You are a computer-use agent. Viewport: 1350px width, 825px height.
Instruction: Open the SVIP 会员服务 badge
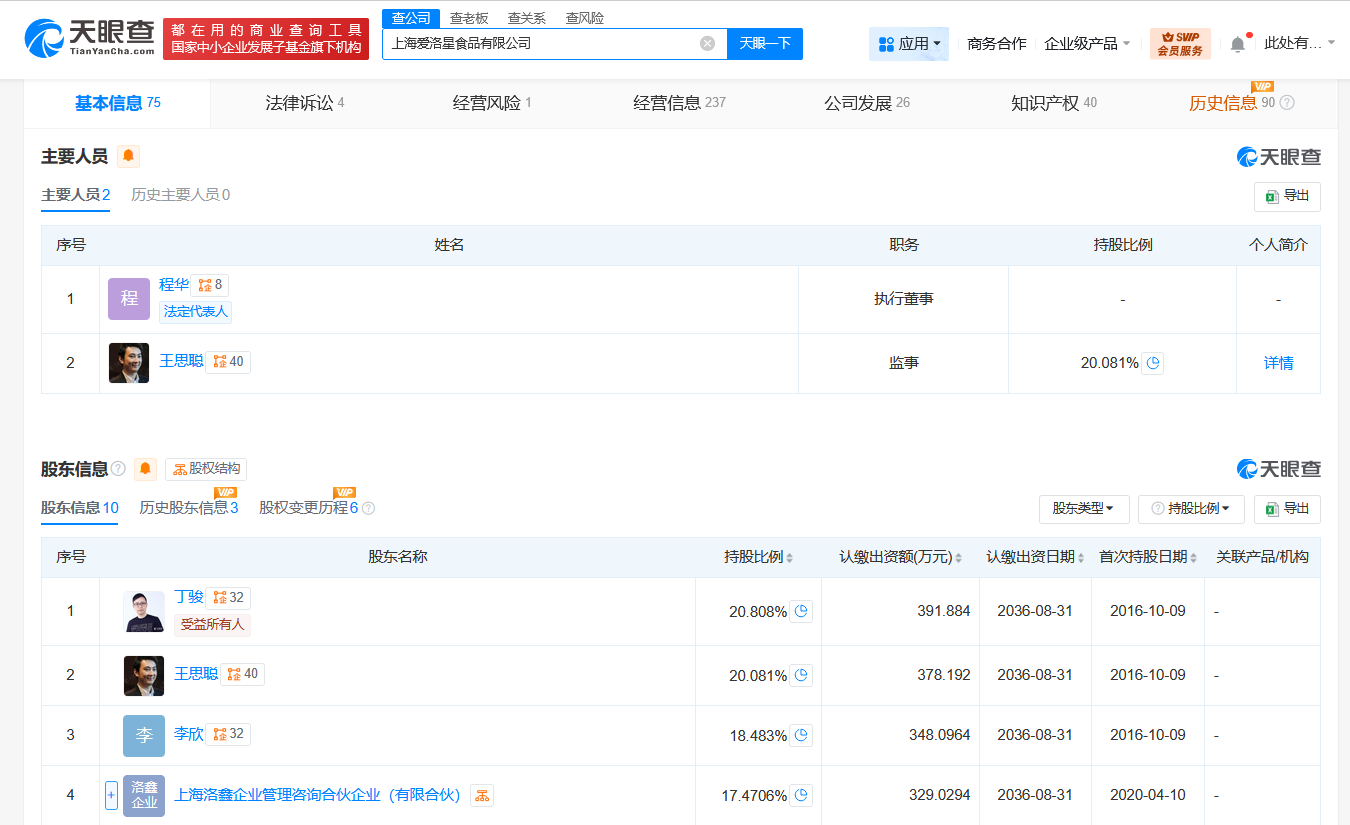(x=1180, y=44)
